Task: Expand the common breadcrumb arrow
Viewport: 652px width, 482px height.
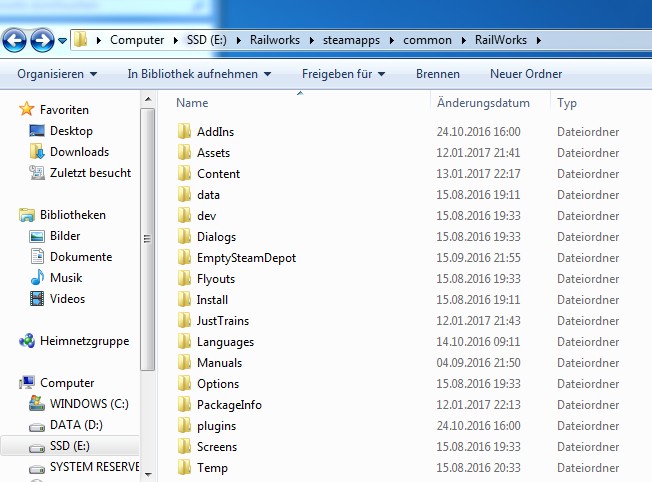Action: pos(464,40)
